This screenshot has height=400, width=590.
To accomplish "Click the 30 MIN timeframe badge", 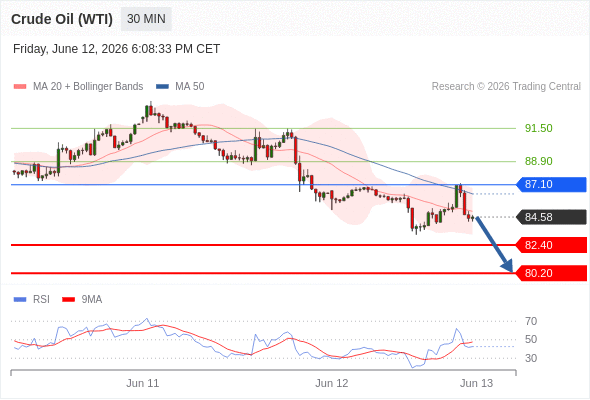I will 146,19.
